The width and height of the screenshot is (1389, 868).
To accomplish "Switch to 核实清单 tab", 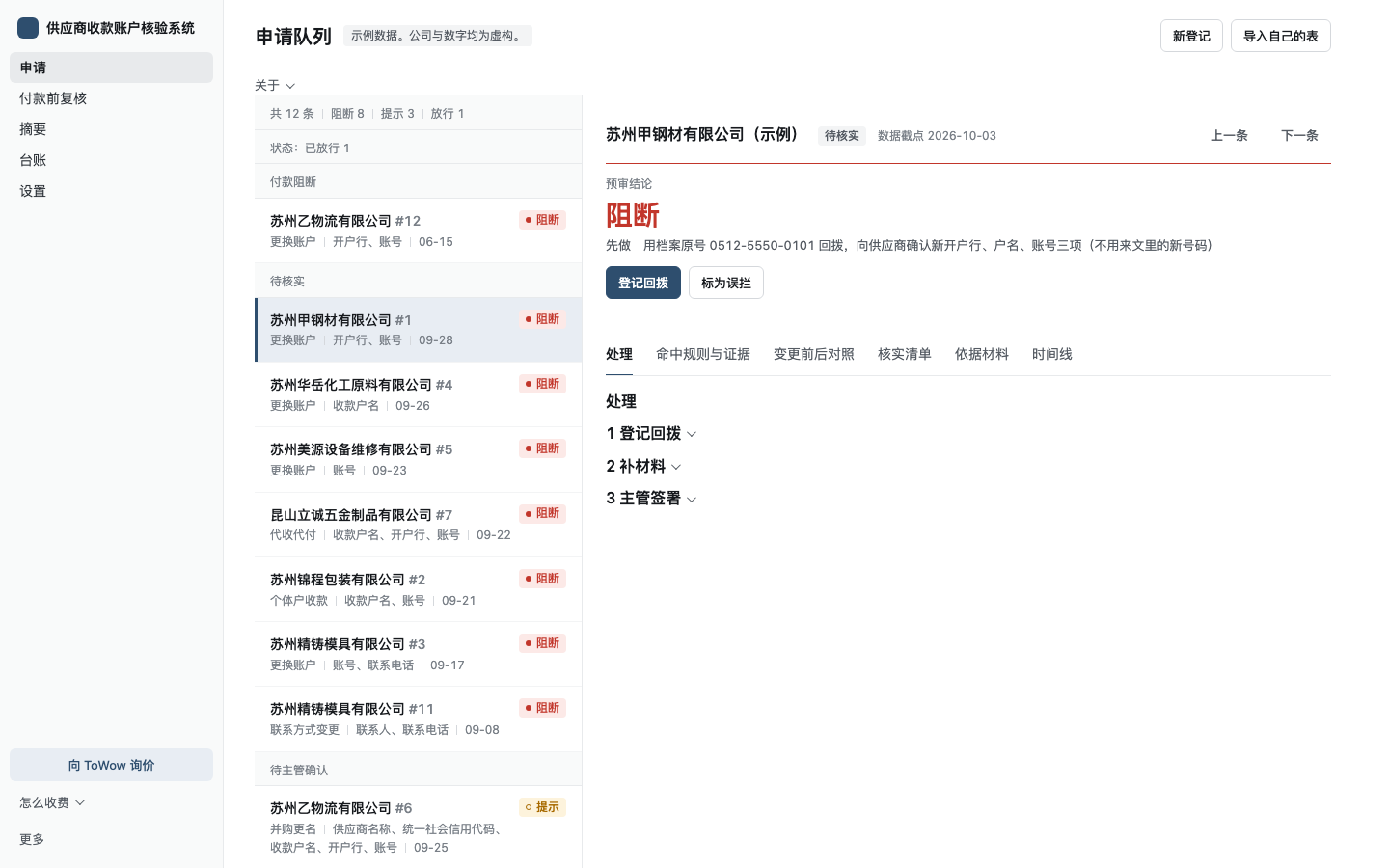I will click(905, 354).
